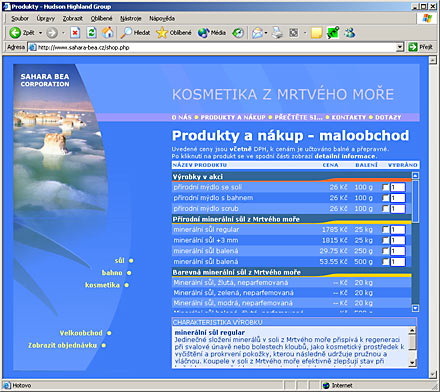Image resolution: width=440 pixels, height=392 pixels.
Task: Click product list scroll up arrow
Action: [415, 176]
